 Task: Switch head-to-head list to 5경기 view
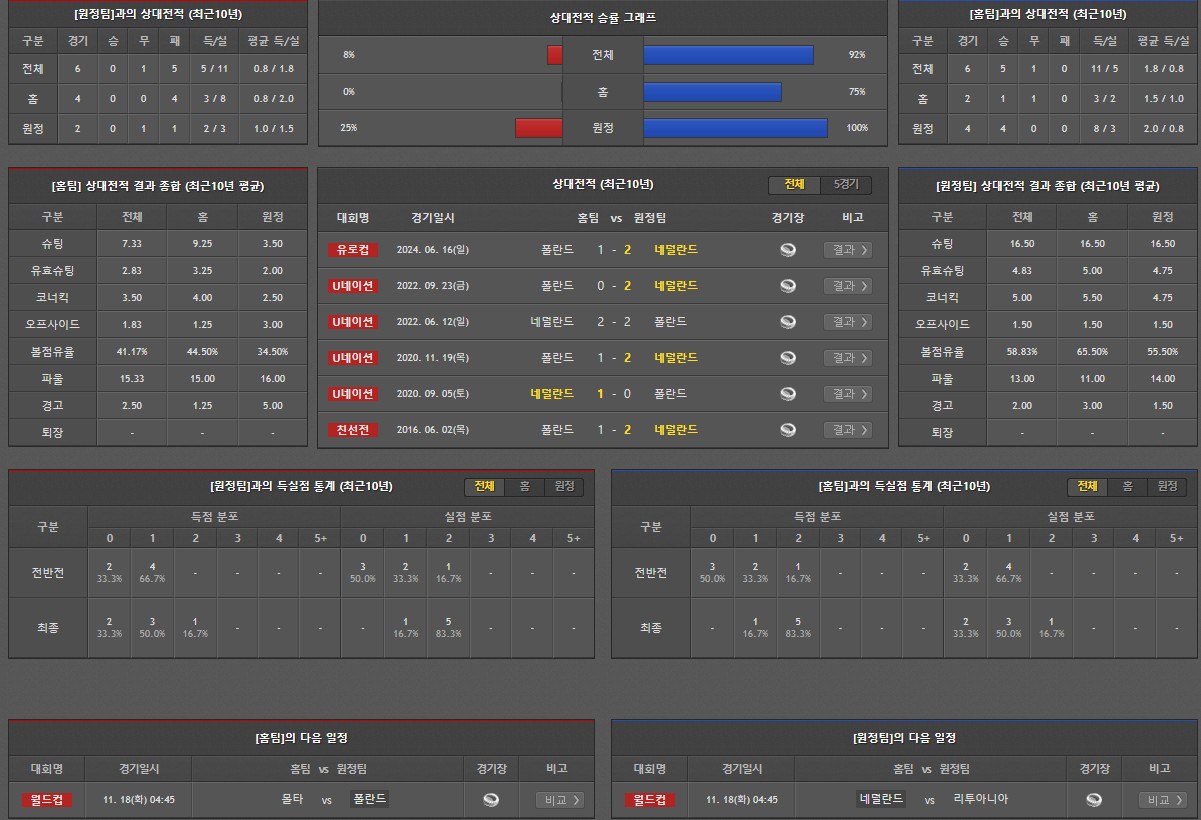845,185
